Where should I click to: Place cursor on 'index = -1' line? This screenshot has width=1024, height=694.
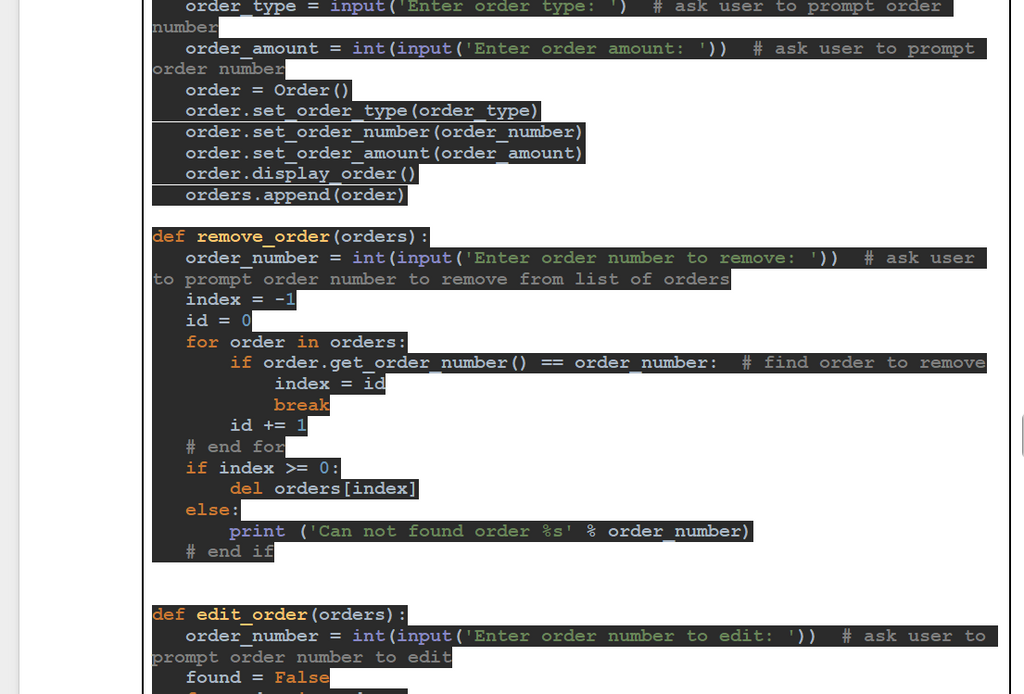[x=240, y=300]
